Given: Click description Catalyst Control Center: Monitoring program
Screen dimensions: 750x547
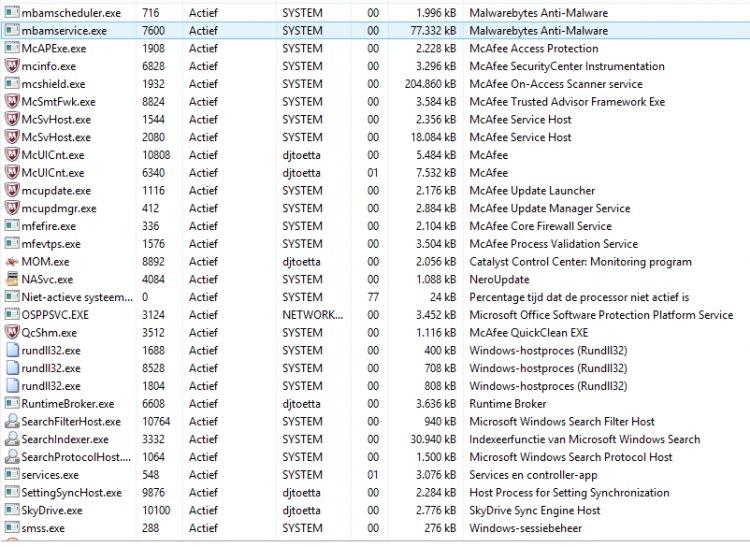Looking at the screenshot, I should coord(580,262).
